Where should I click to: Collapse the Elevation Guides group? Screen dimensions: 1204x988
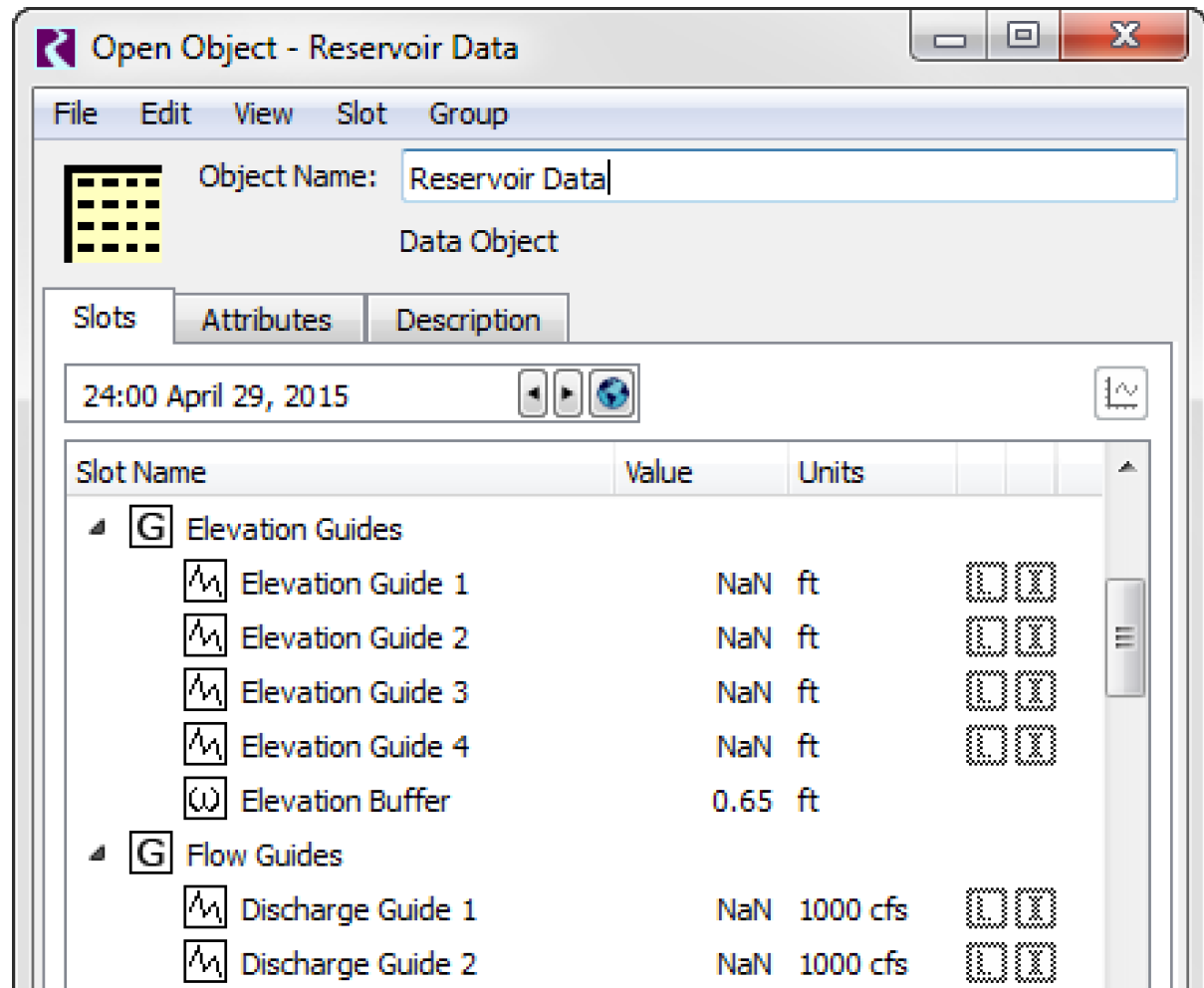[x=97, y=529]
